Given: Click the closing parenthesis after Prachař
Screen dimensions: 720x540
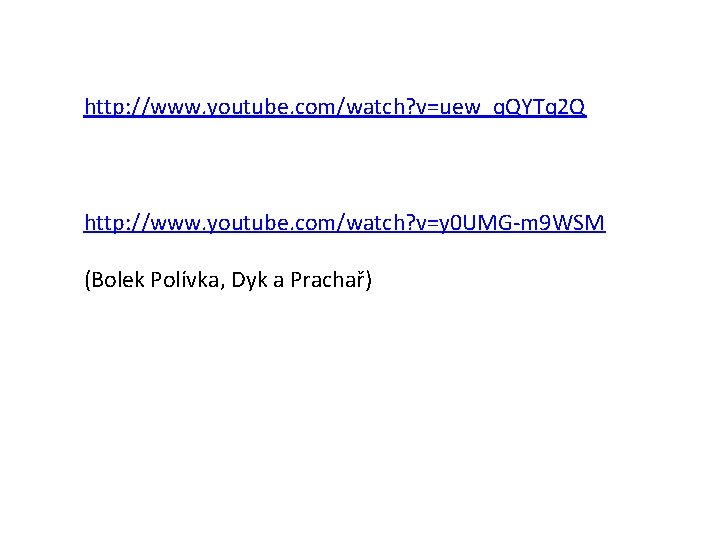Looking at the screenshot, I should tap(369, 280).
